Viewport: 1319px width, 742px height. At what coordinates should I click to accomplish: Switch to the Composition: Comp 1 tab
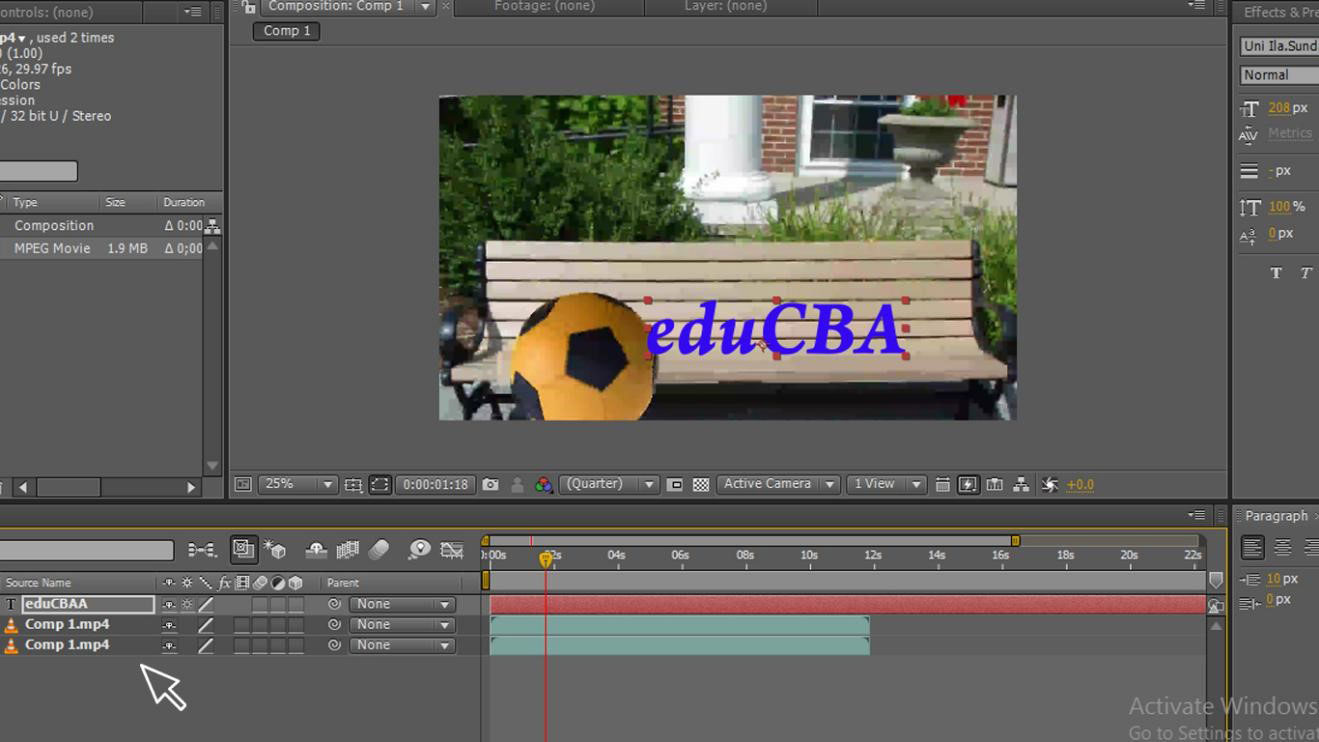[x=336, y=6]
